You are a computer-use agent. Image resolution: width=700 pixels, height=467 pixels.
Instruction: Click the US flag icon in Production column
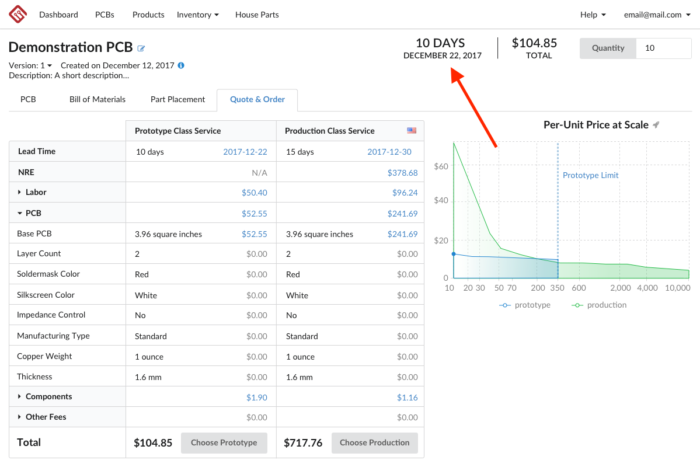coord(411,131)
